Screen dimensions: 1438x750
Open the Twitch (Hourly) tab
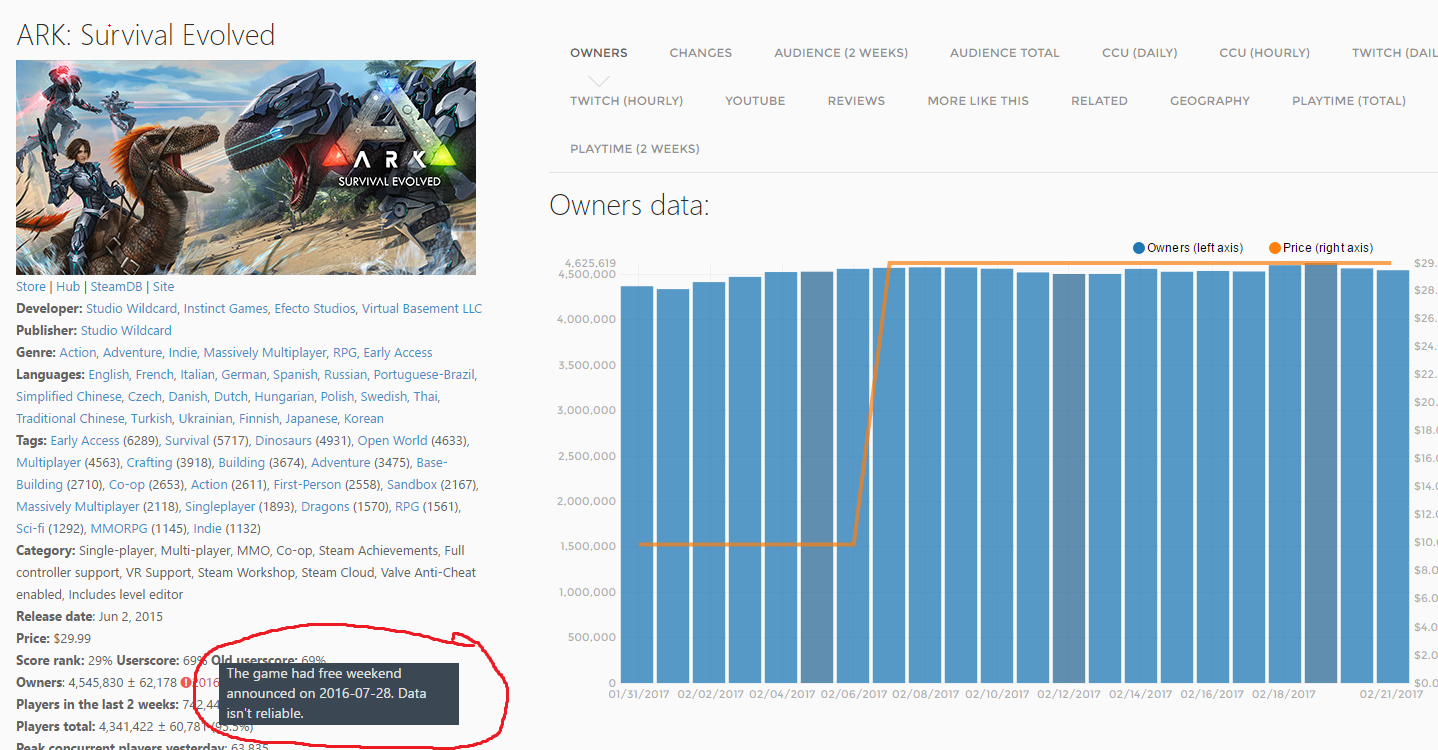pos(626,101)
